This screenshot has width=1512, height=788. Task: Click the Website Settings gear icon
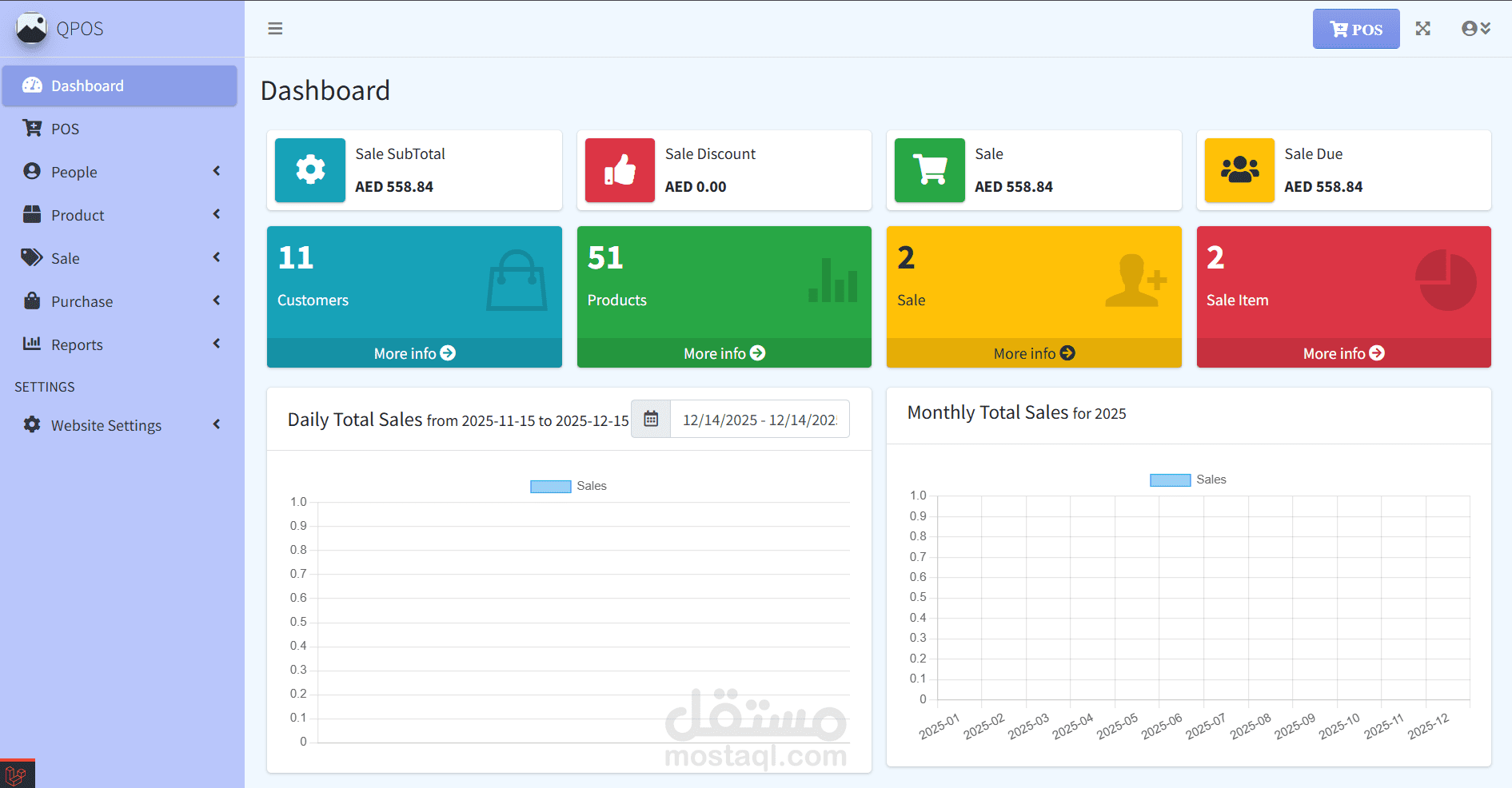click(32, 424)
